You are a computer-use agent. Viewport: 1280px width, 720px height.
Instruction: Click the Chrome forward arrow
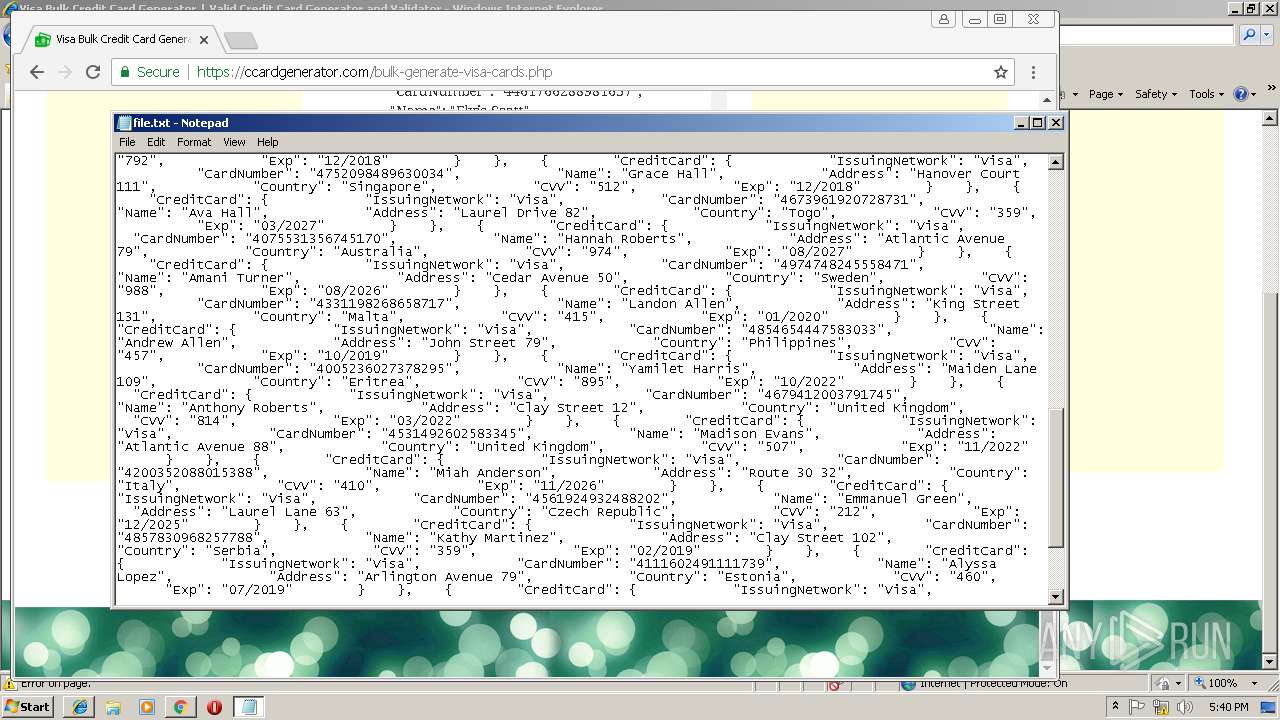point(65,72)
